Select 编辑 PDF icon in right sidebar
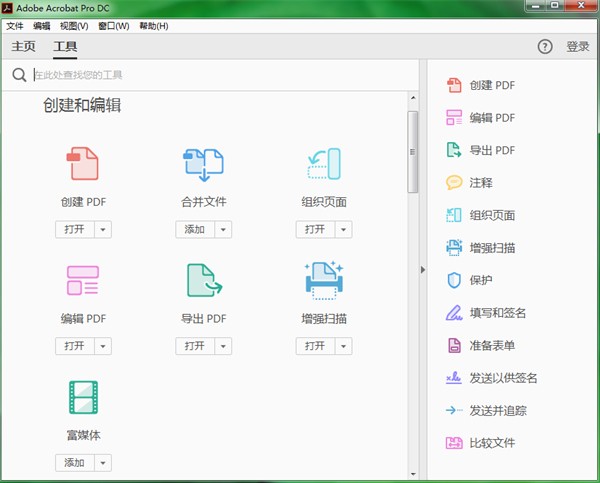This screenshot has width=600, height=483. [x=454, y=117]
